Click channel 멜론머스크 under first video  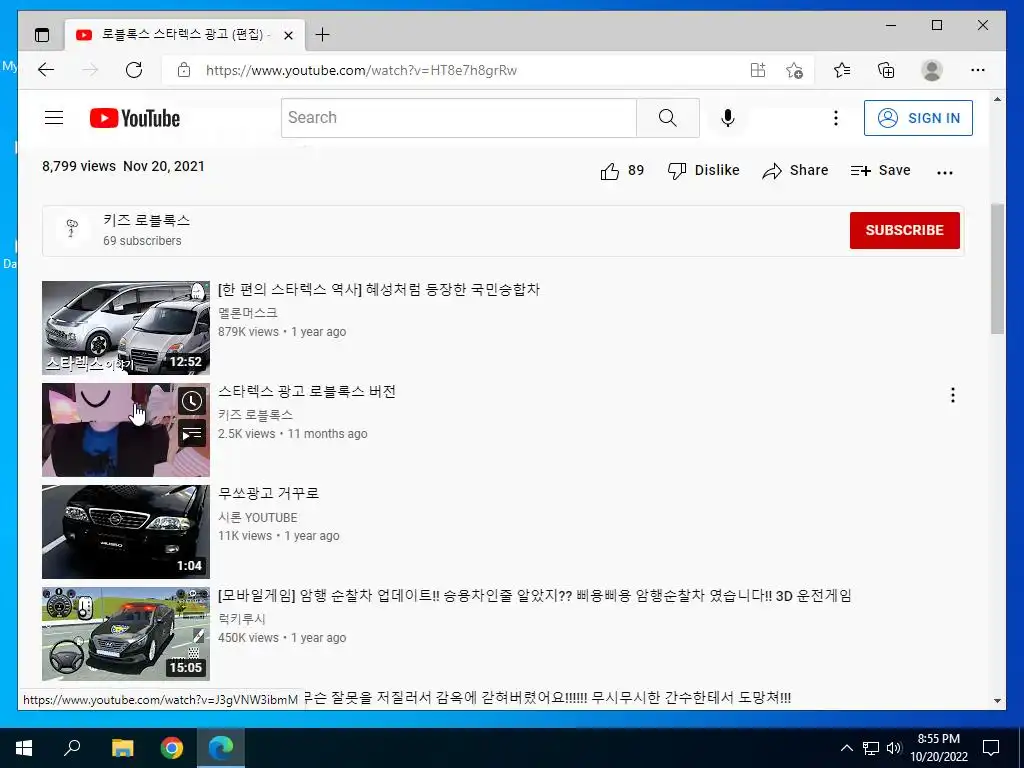tap(248, 313)
